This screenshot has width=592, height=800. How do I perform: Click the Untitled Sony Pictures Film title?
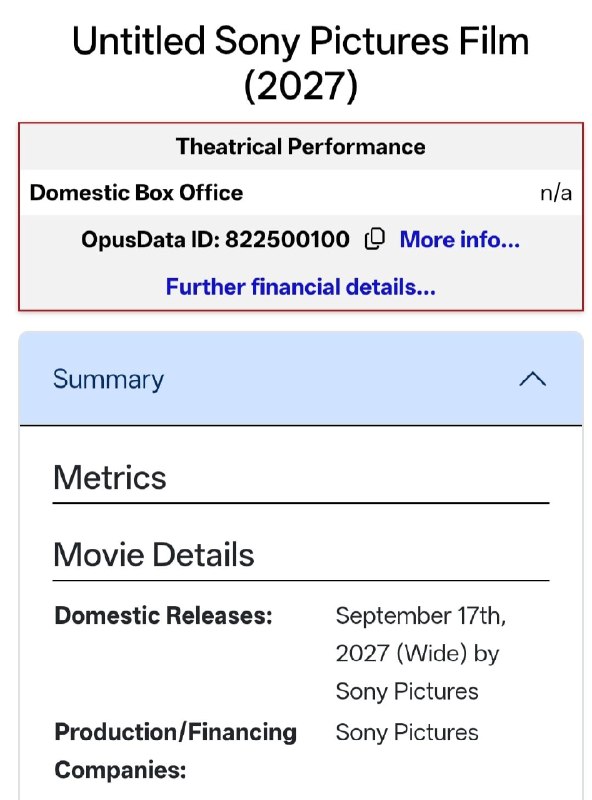point(301,41)
